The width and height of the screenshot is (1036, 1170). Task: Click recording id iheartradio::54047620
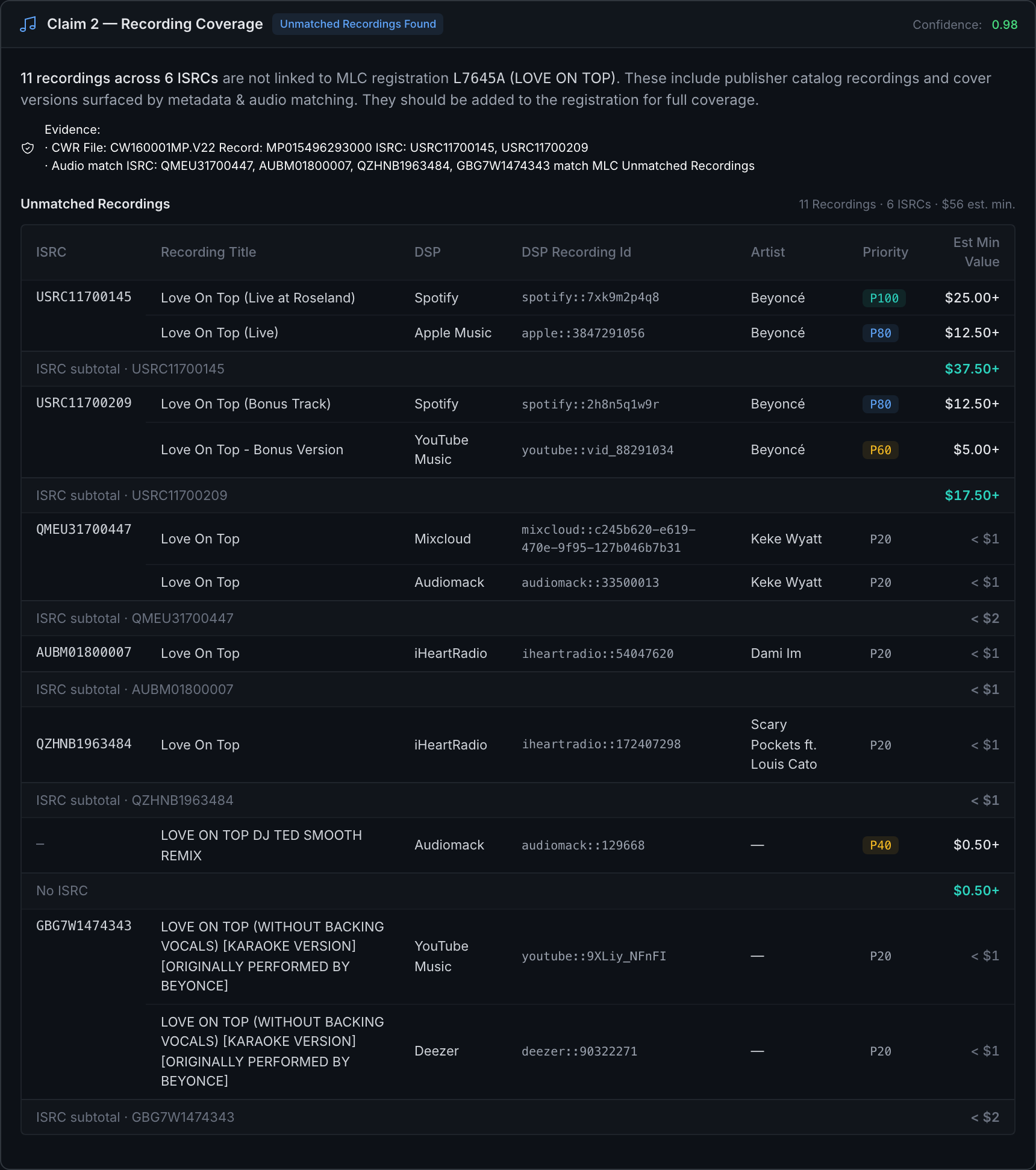598,654
